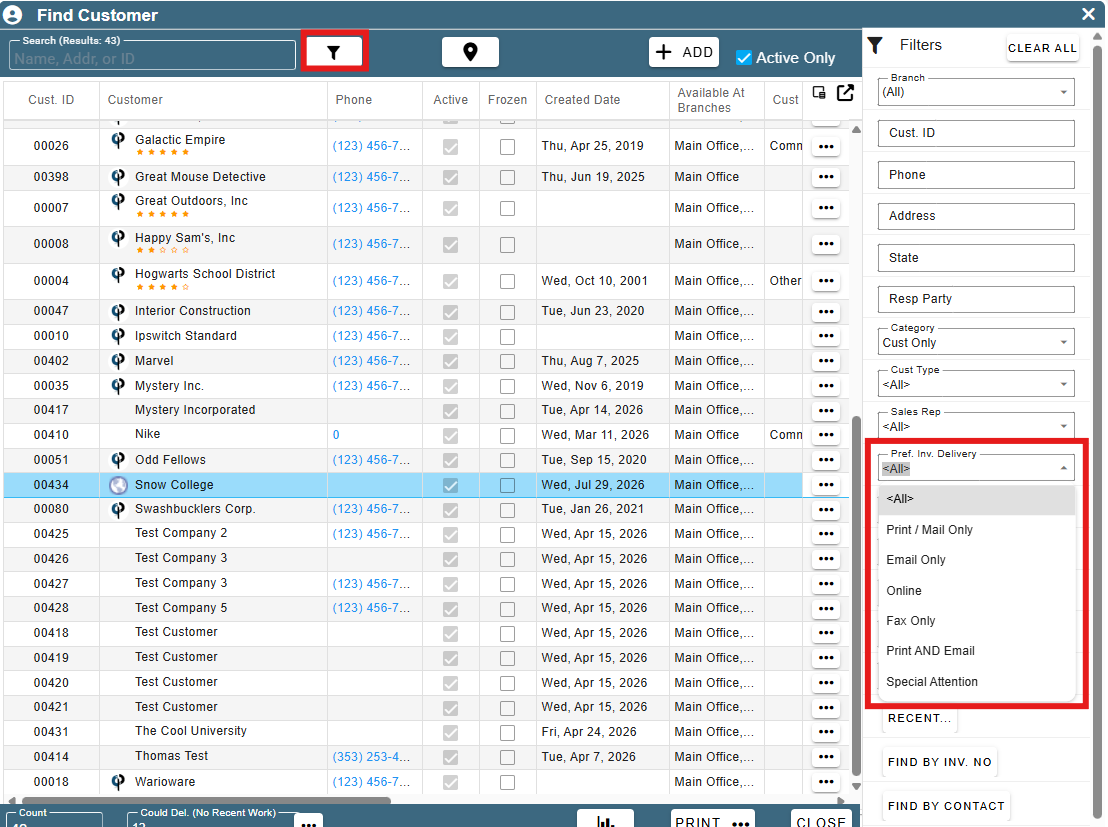Open row actions for Thomas Test
Viewport: 1108px width, 827px height.
(825, 756)
